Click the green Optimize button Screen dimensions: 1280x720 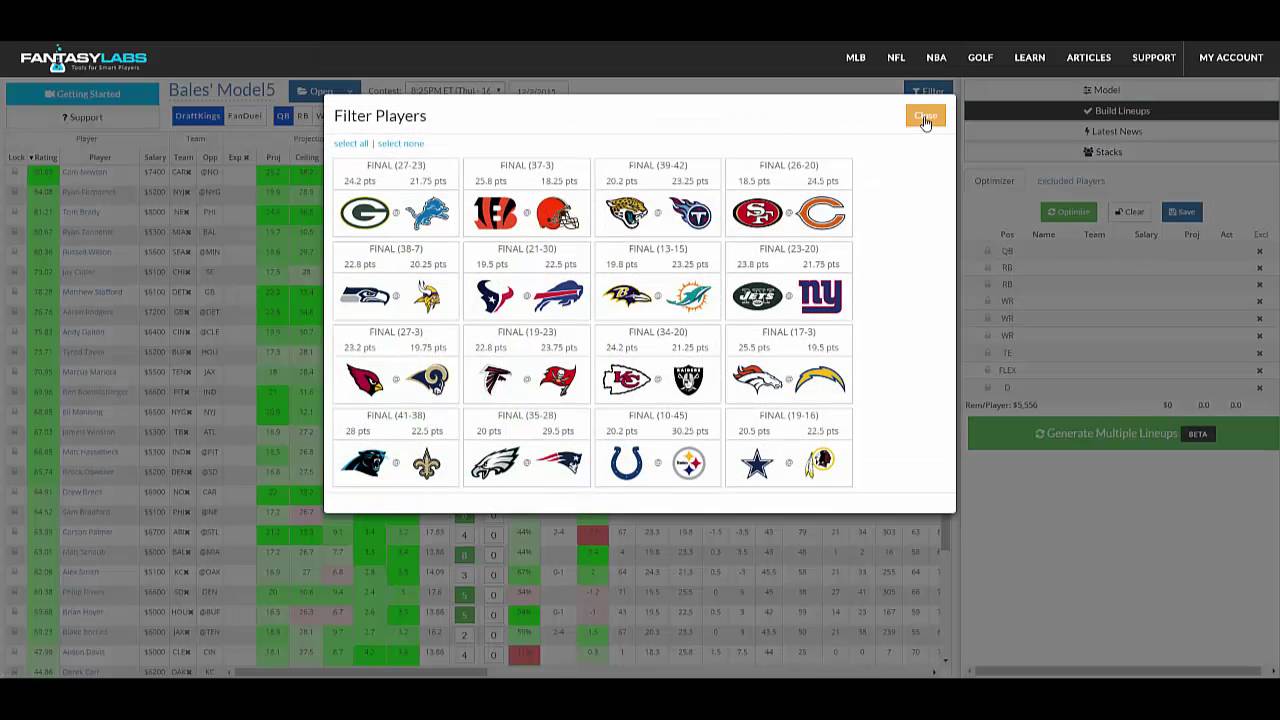(x=1068, y=212)
